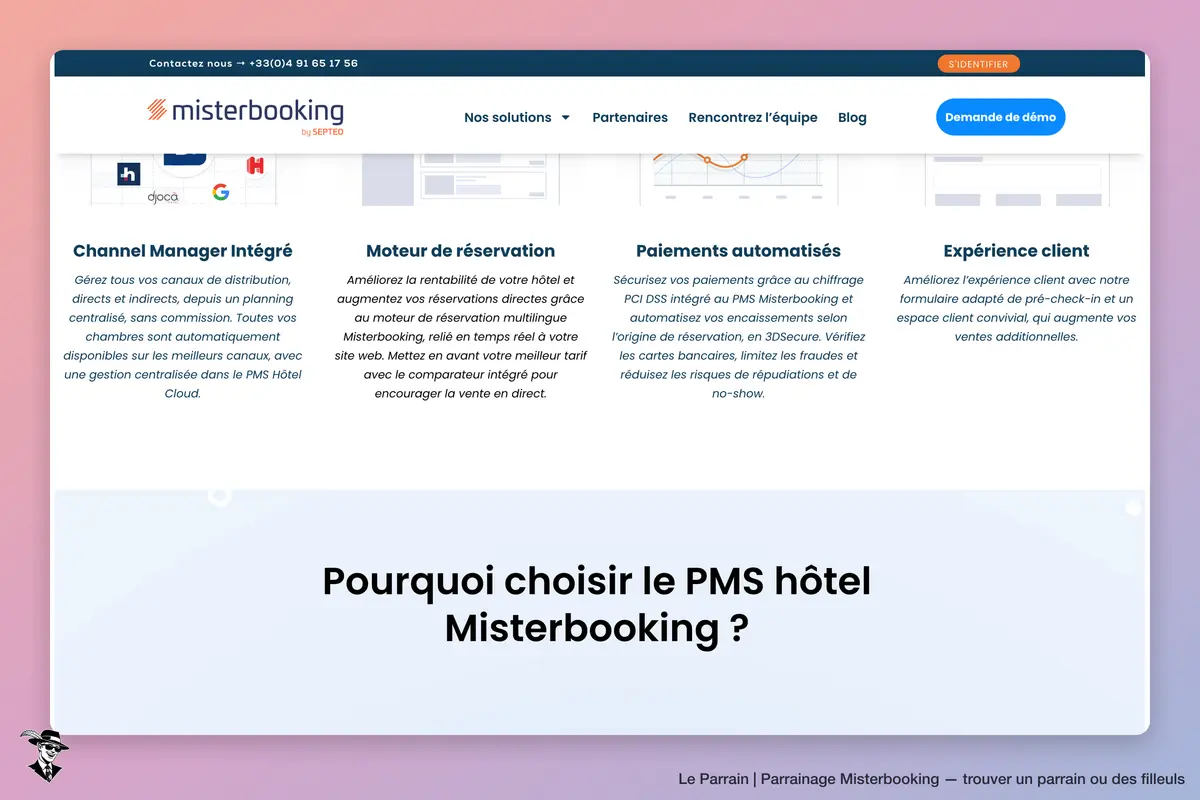Click the red H Hotels.com icon

(x=255, y=165)
